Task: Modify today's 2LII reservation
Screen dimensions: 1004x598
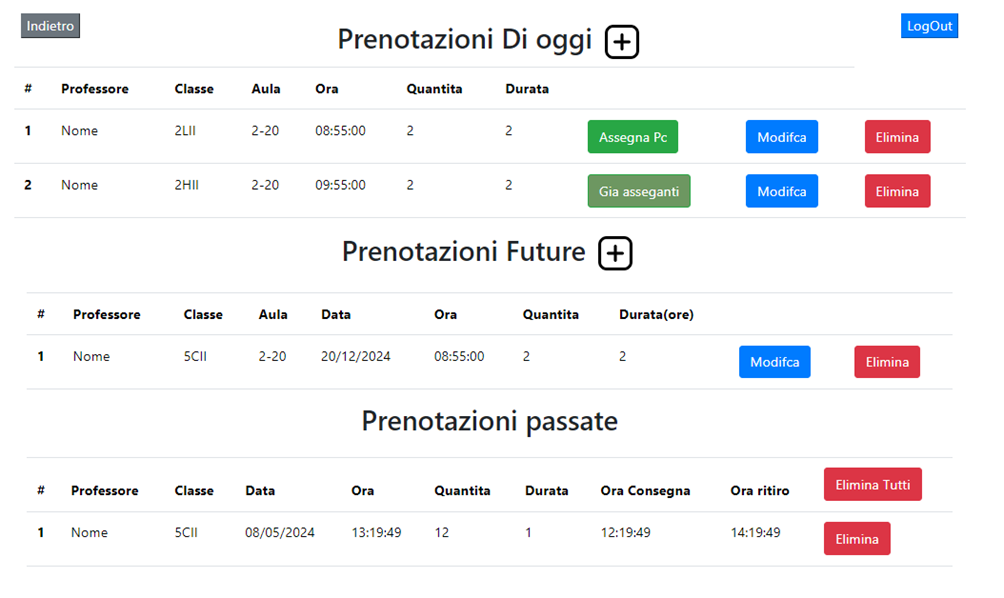Action: click(781, 137)
